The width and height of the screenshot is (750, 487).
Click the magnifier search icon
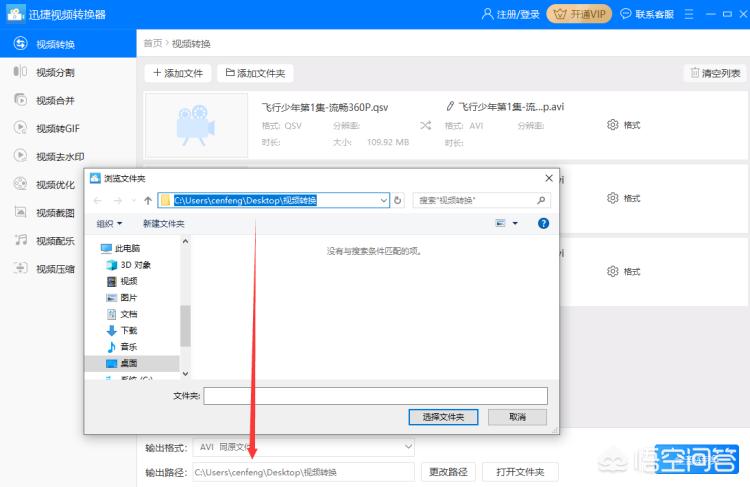pyautogui.click(x=541, y=200)
